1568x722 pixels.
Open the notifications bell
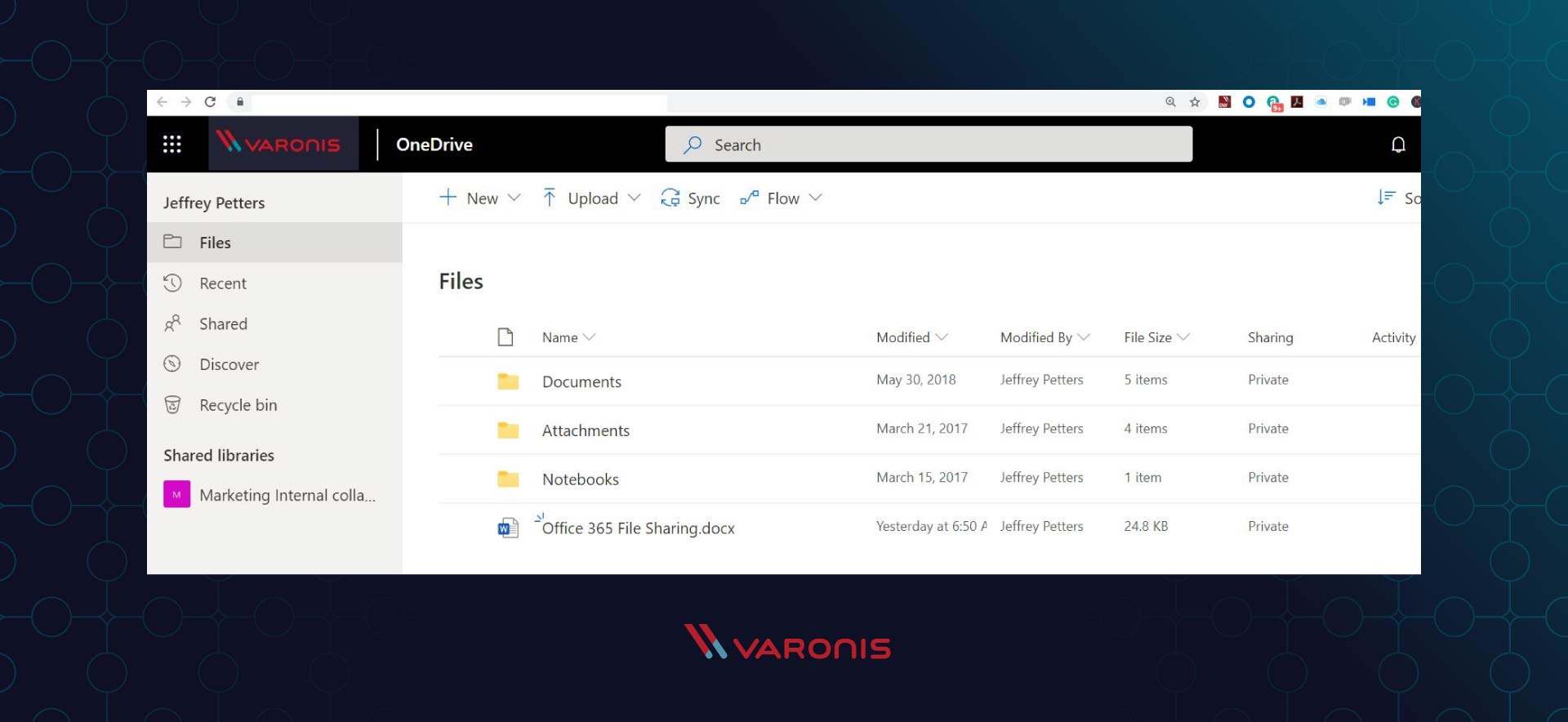click(x=1398, y=145)
